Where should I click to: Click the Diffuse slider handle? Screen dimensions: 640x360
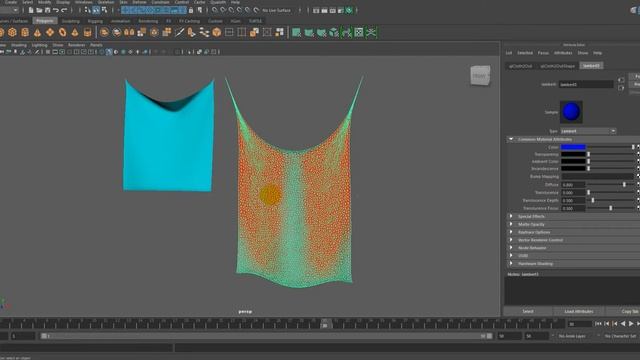(624, 184)
